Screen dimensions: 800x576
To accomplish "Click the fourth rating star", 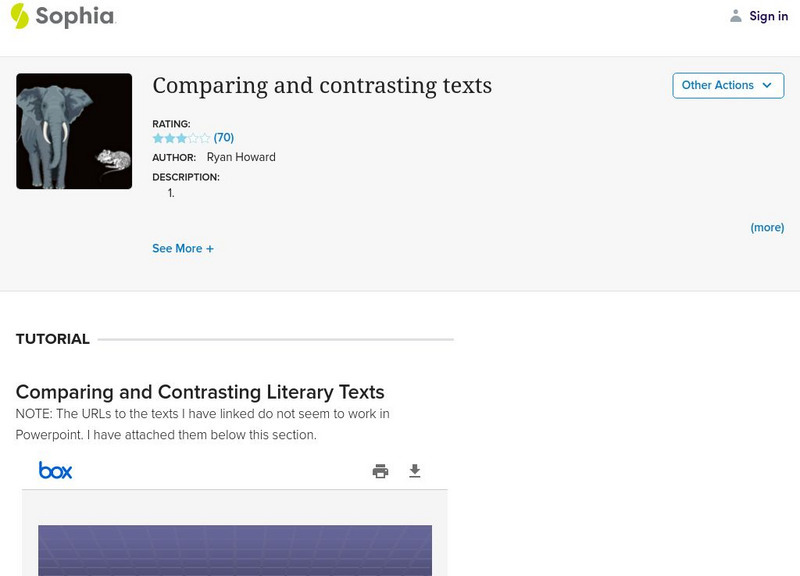I will (193, 138).
